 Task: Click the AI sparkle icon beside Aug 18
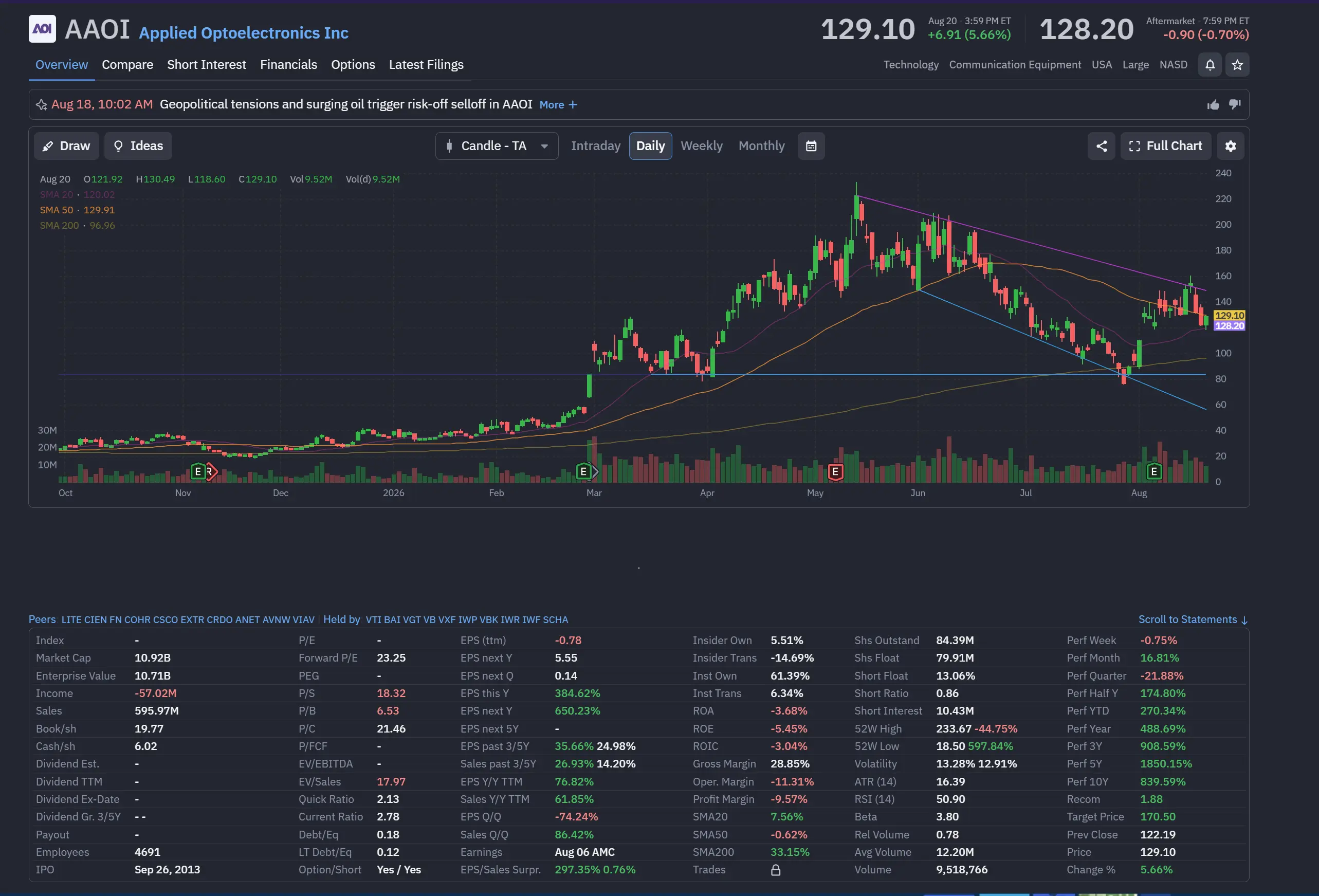(42, 104)
